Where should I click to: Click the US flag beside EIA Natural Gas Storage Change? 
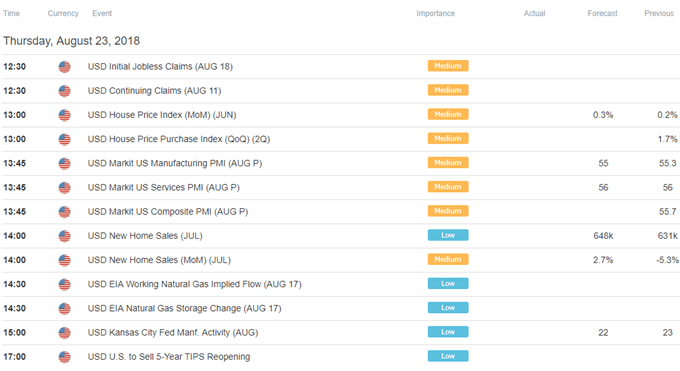pos(65,309)
